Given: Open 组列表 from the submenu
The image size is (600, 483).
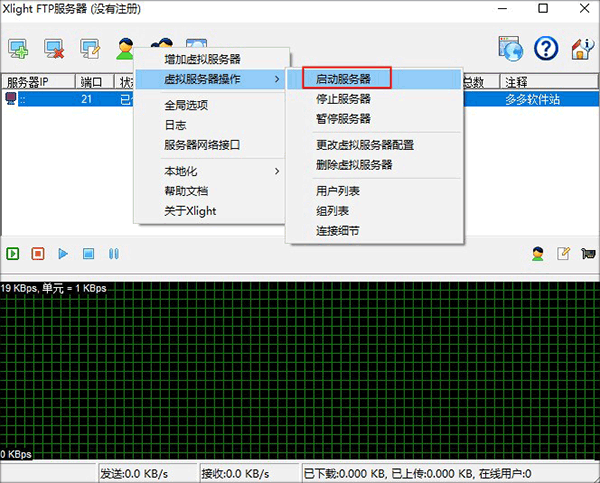Looking at the screenshot, I should tap(374, 210).
